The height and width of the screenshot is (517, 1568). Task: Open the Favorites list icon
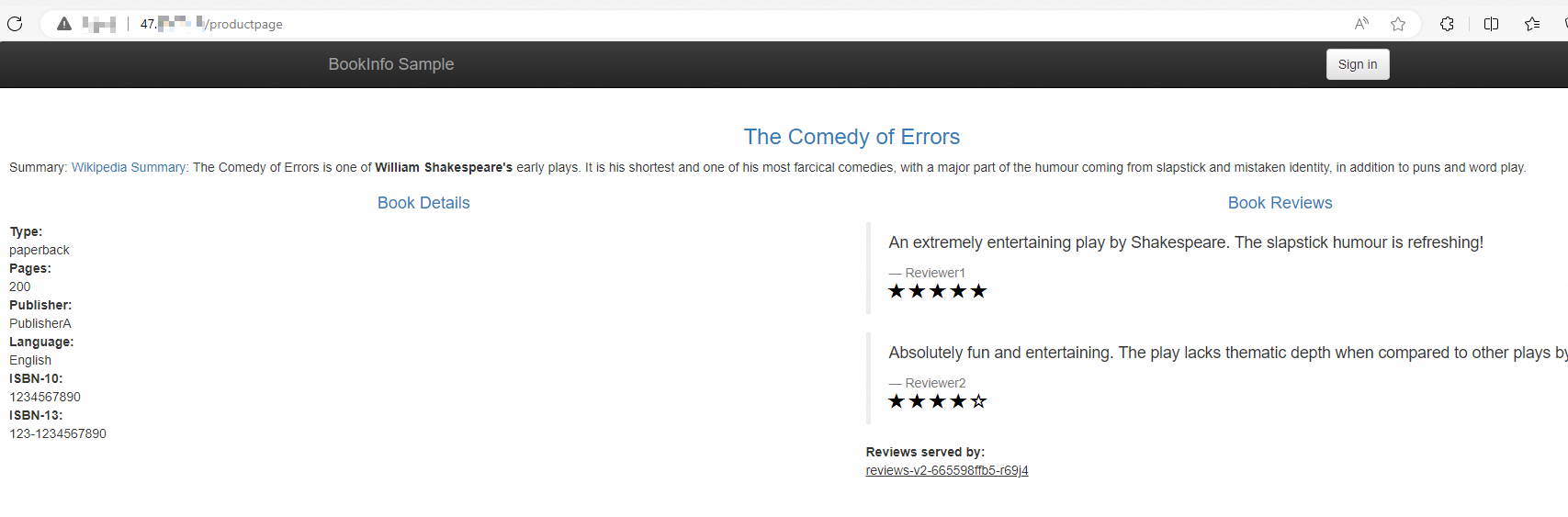click(1532, 24)
